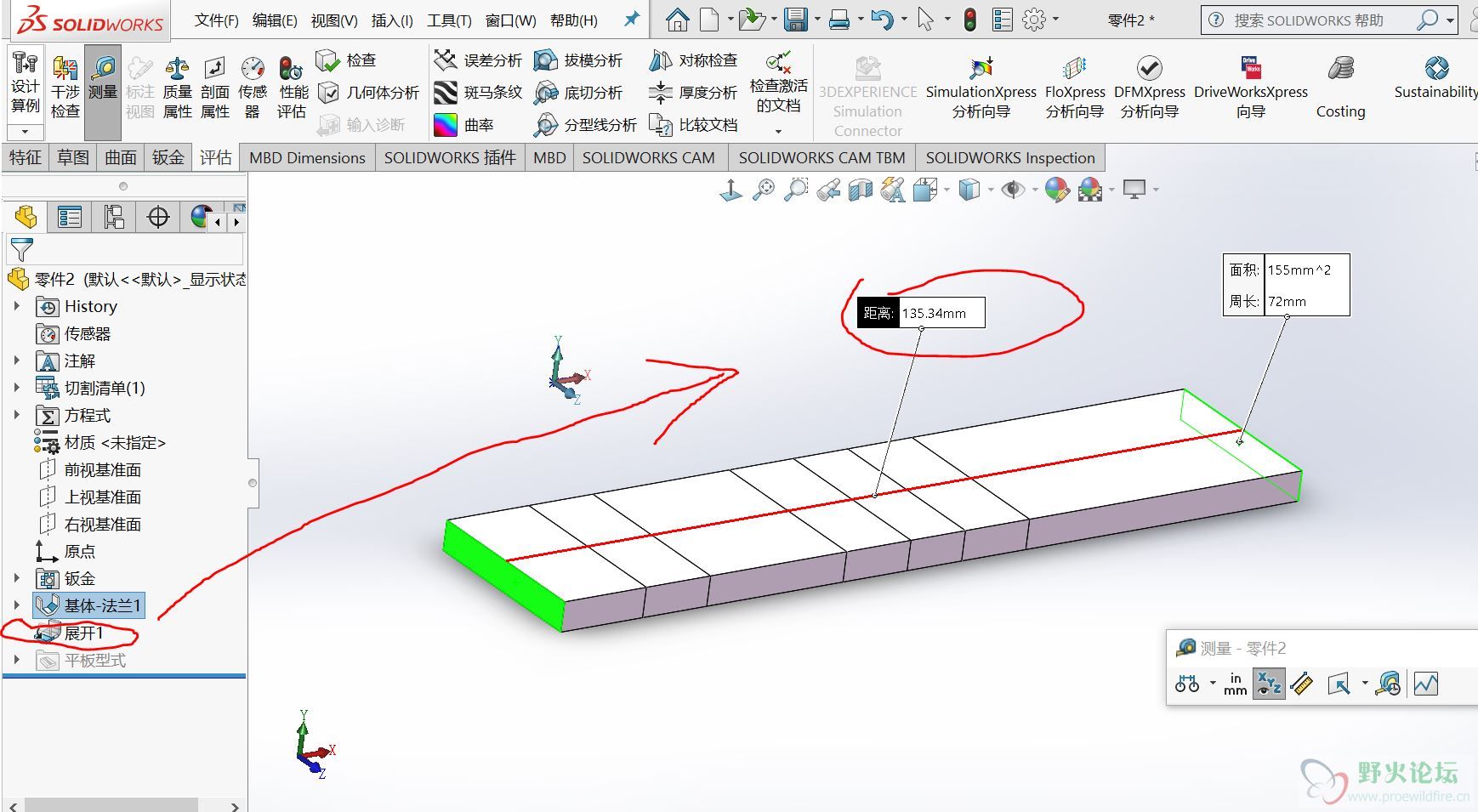Expand the 方程式 equations node
The width and height of the screenshot is (1478, 812).
[x=16, y=415]
